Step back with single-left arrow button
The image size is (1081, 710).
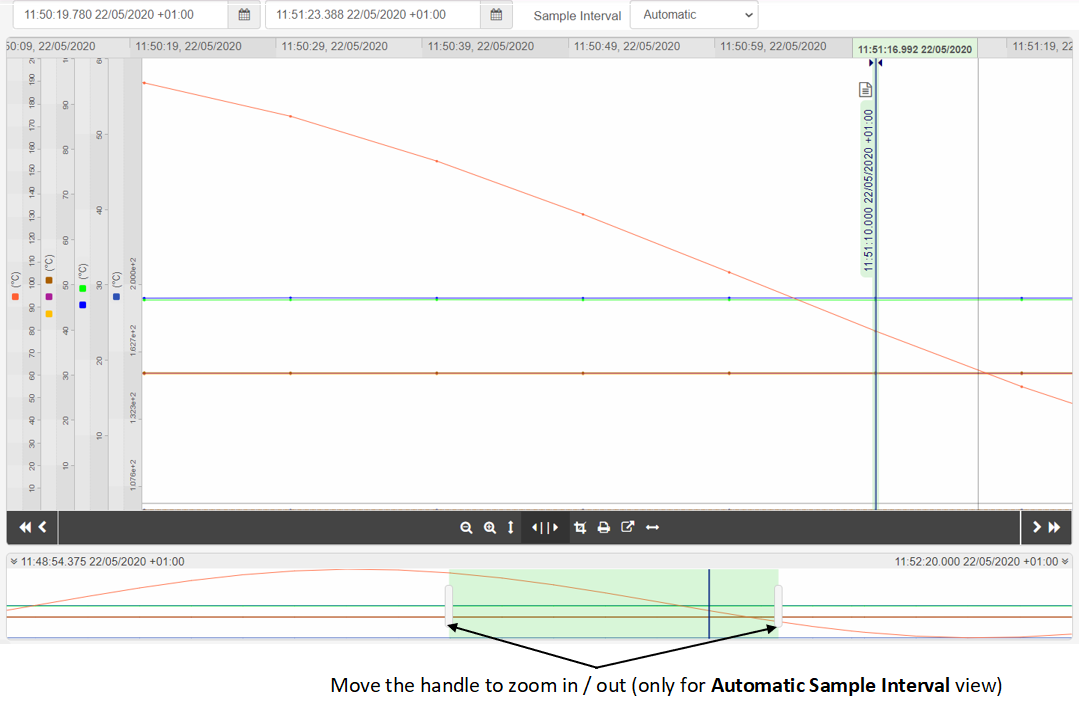pyautogui.click(x=43, y=528)
